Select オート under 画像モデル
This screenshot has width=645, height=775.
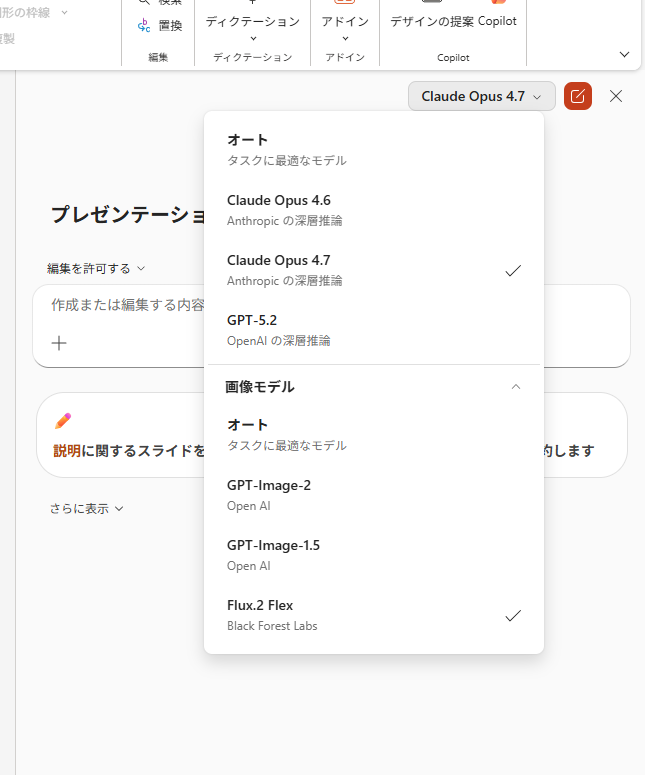(374, 434)
